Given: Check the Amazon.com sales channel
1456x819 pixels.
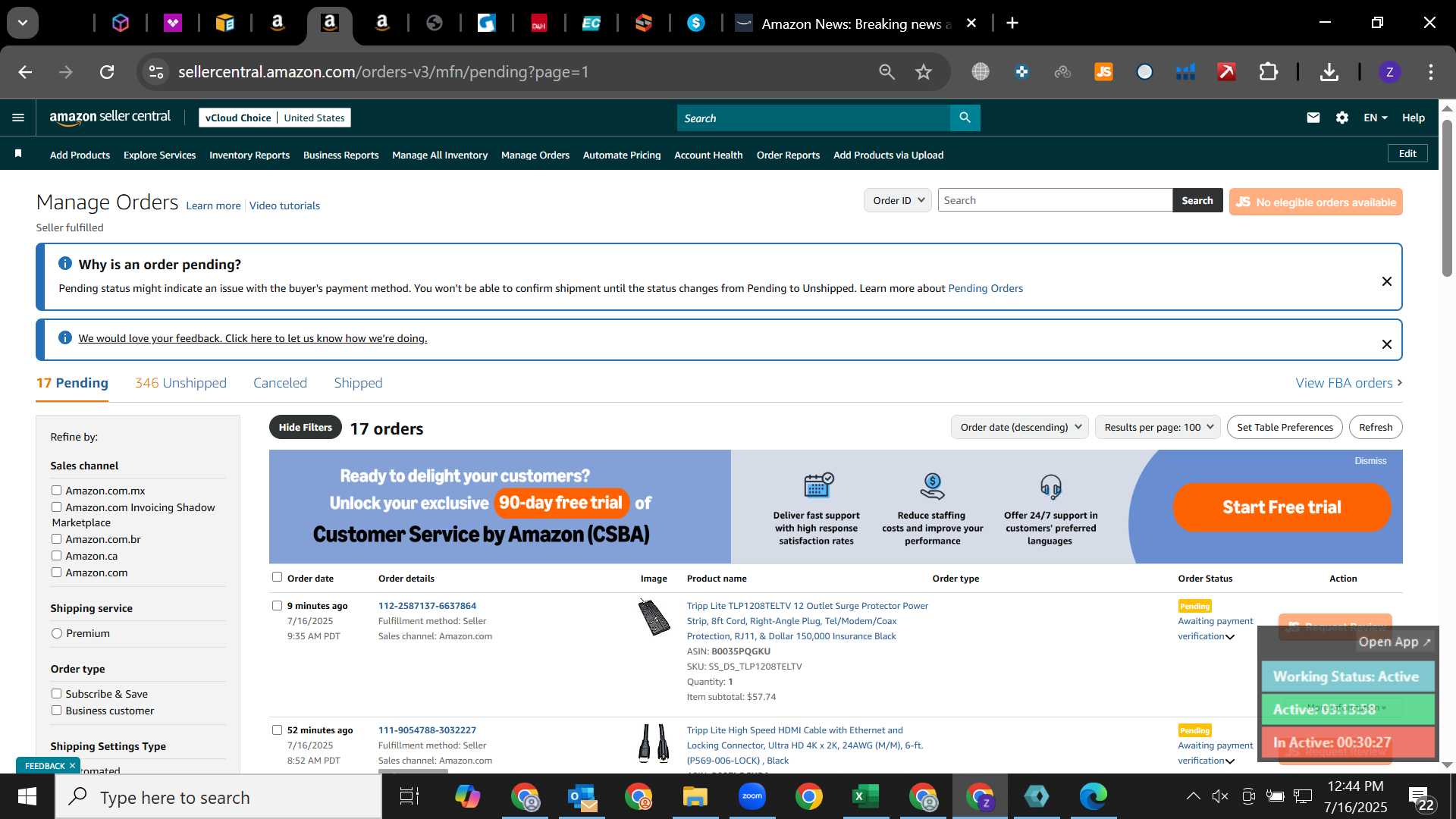Looking at the screenshot, I should point(56,573).
